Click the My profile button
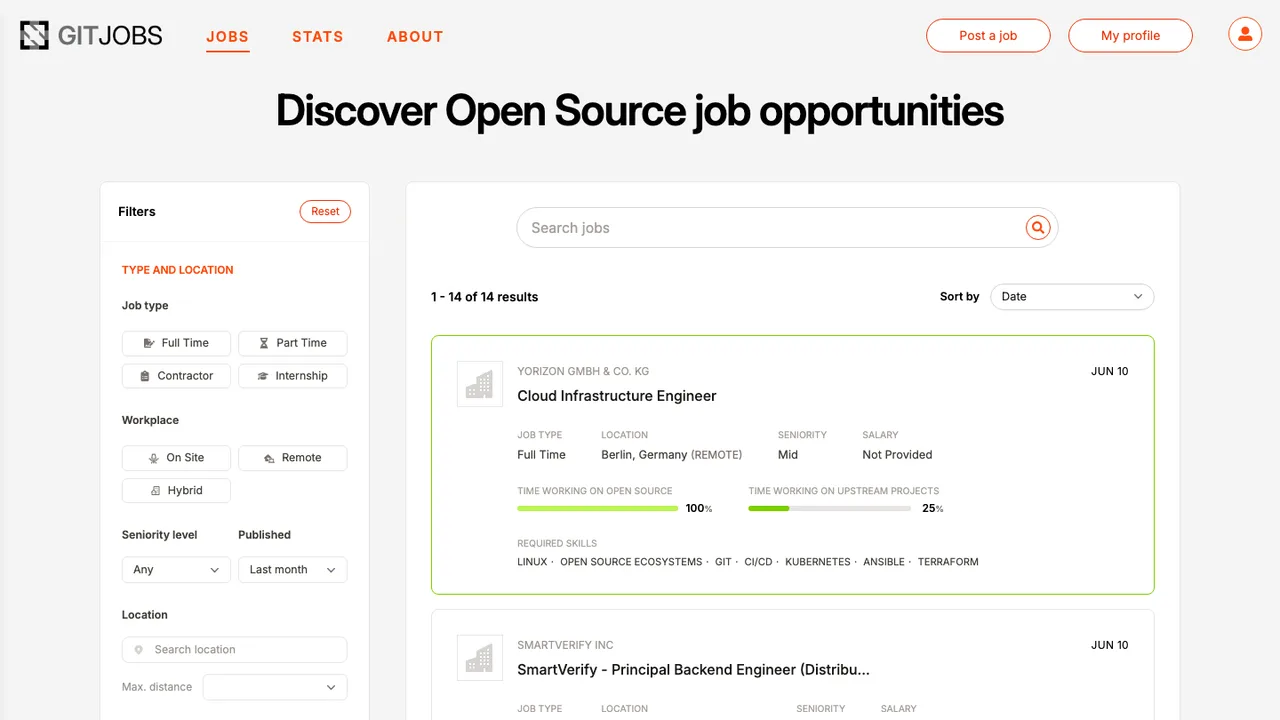The height and width of the screenshot is (720, 1280). click(1130, 35)
